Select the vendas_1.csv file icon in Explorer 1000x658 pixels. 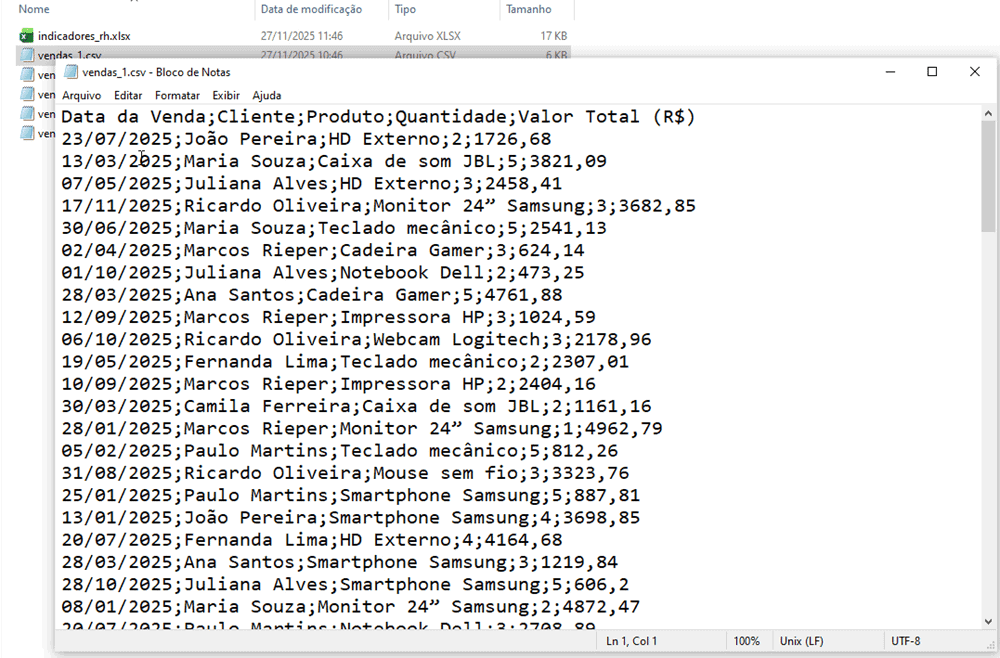(27, 55)
